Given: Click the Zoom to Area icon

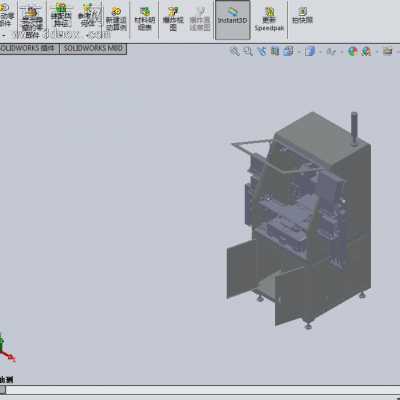Looking at the screenshot, I should (248, 51).
